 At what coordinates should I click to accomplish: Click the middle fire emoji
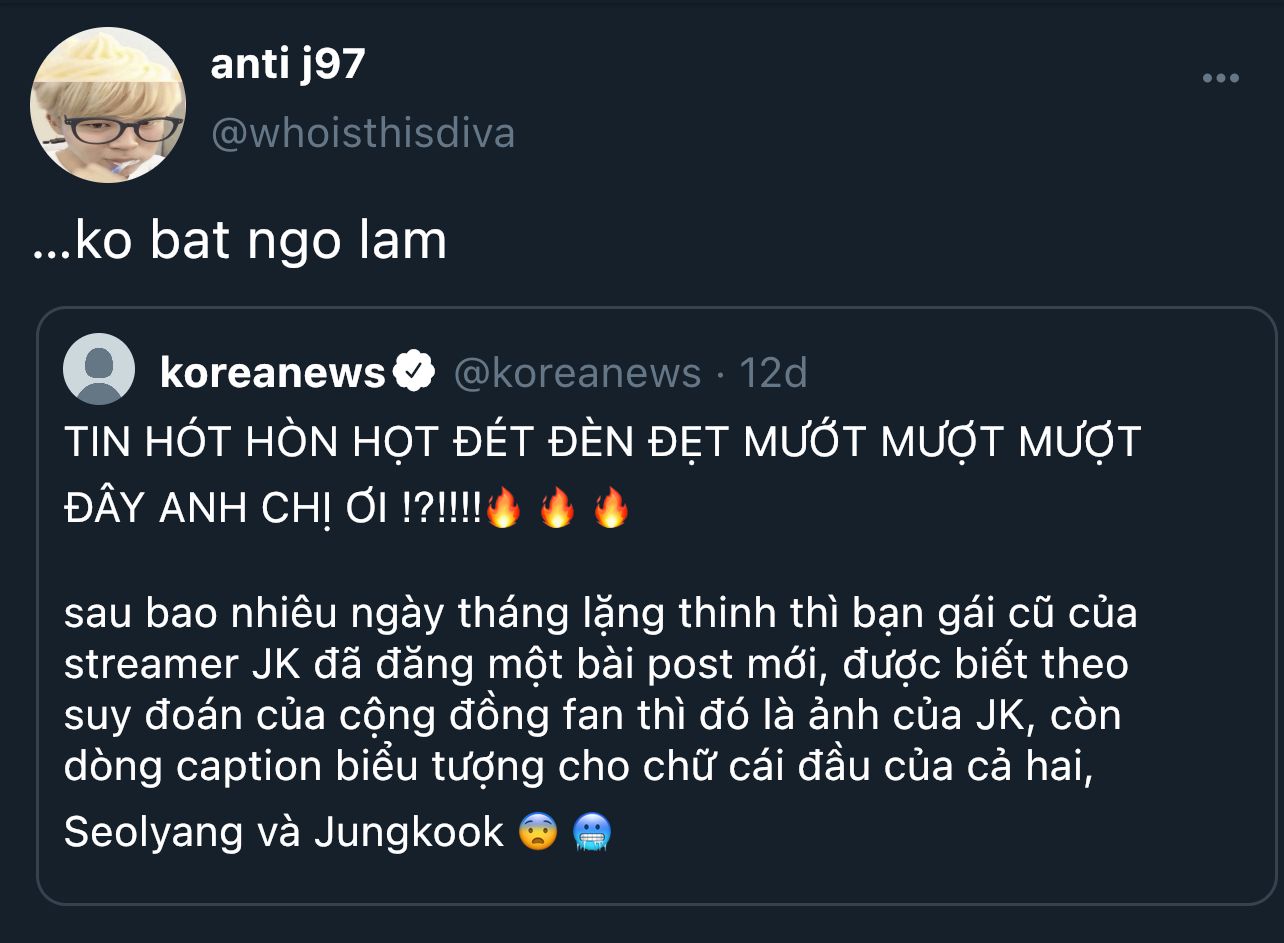click(x=557, y=509)
